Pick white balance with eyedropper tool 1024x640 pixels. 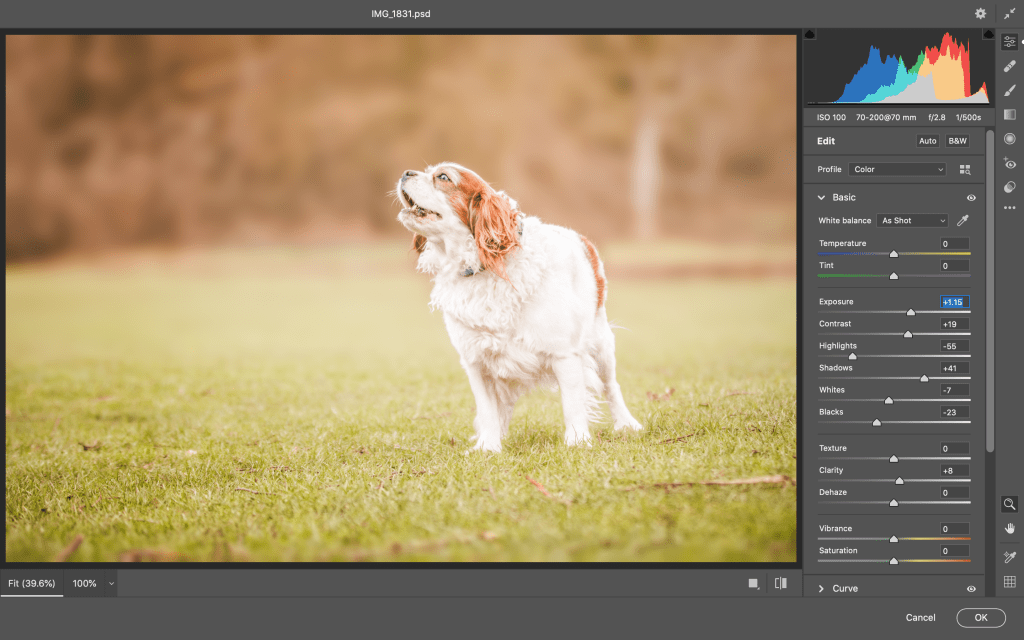click(963, 220)
